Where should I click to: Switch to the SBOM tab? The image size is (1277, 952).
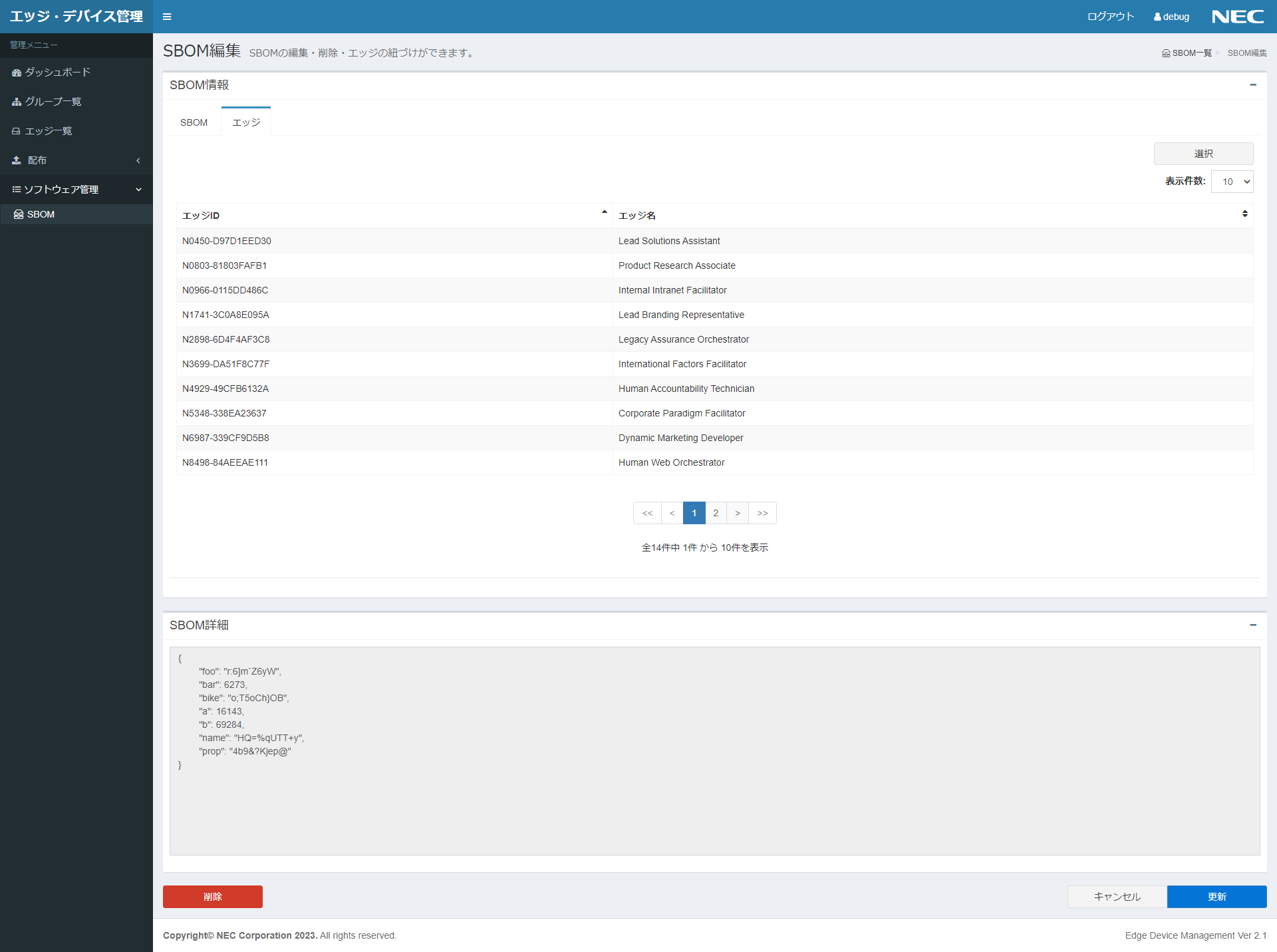pos(194,122)
